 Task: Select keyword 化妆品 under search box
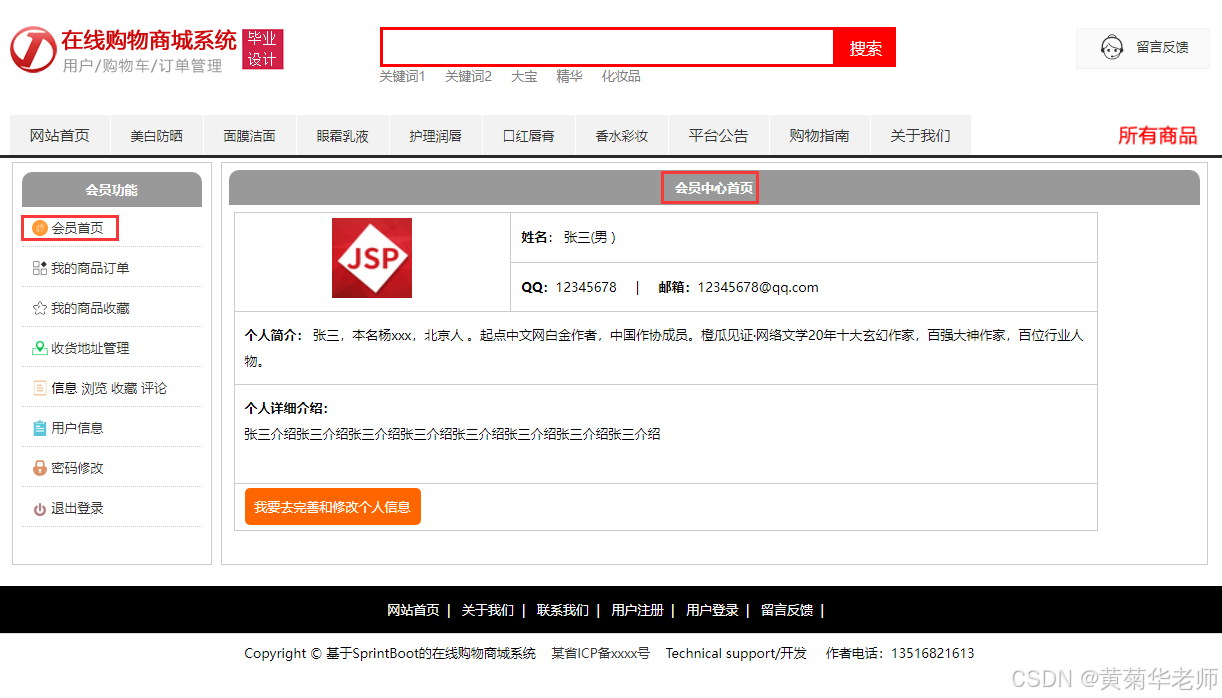(621, 76)
